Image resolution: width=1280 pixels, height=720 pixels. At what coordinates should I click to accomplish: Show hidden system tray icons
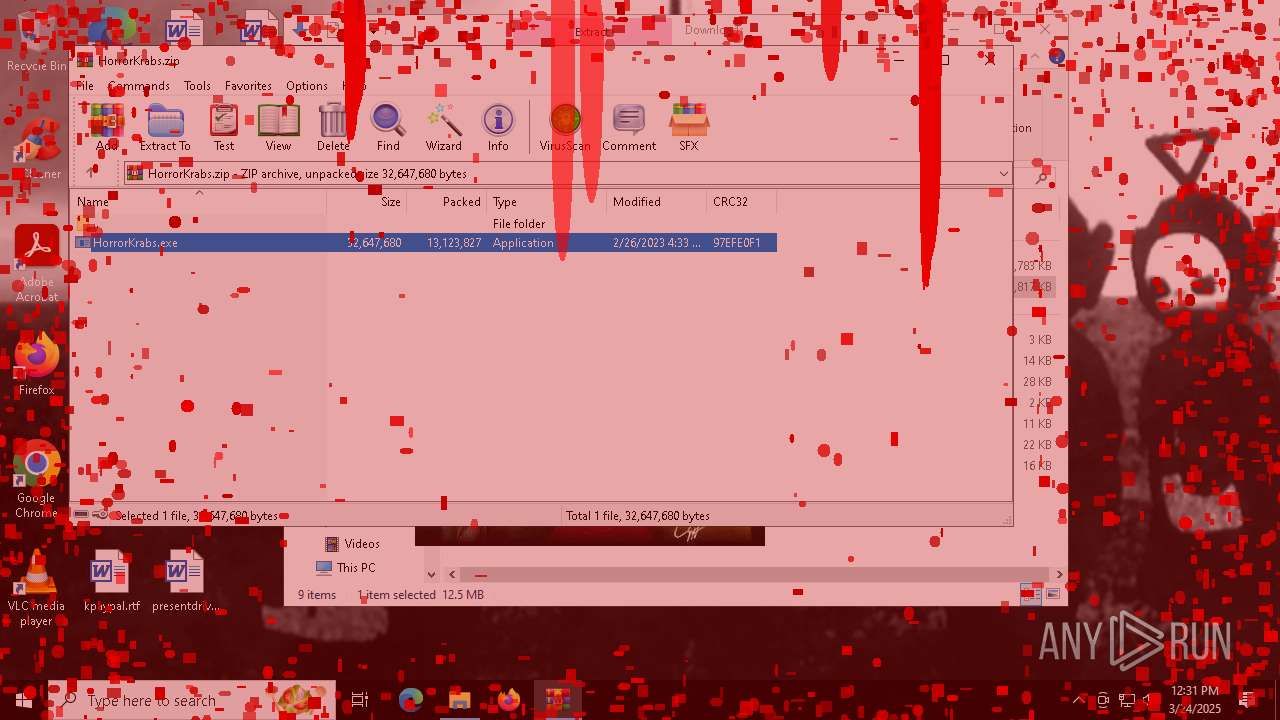click(1078, 700)
